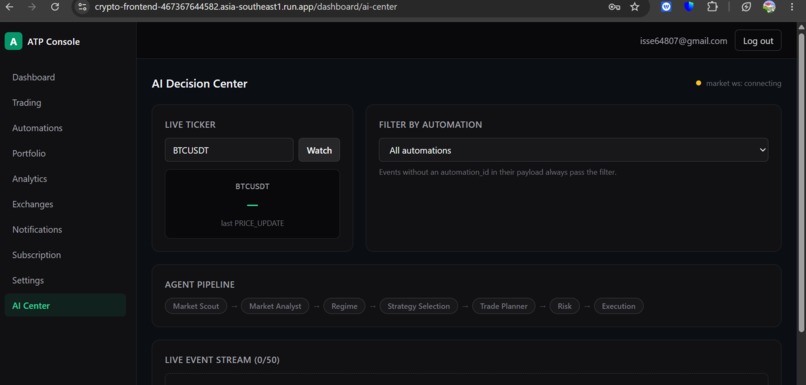Viewport: 806px width, 385px height.
Task: Open the Extensions puzzle piece icon
Action: coord(712,7)
